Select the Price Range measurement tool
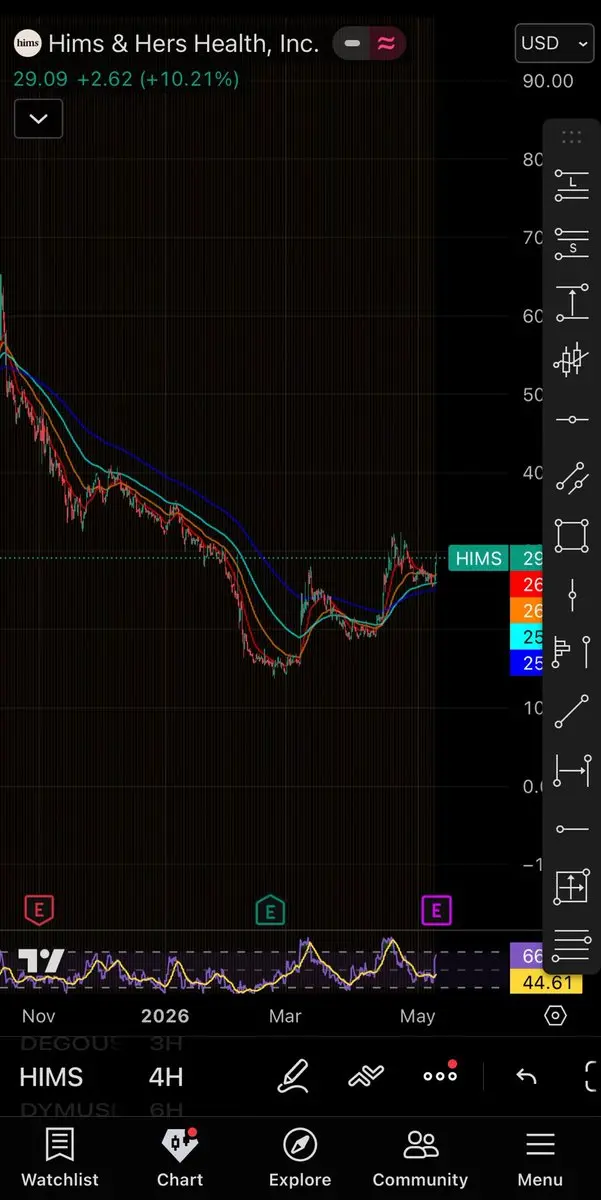The height and width of the screenshot is (1200, 601). coord(572,303)
